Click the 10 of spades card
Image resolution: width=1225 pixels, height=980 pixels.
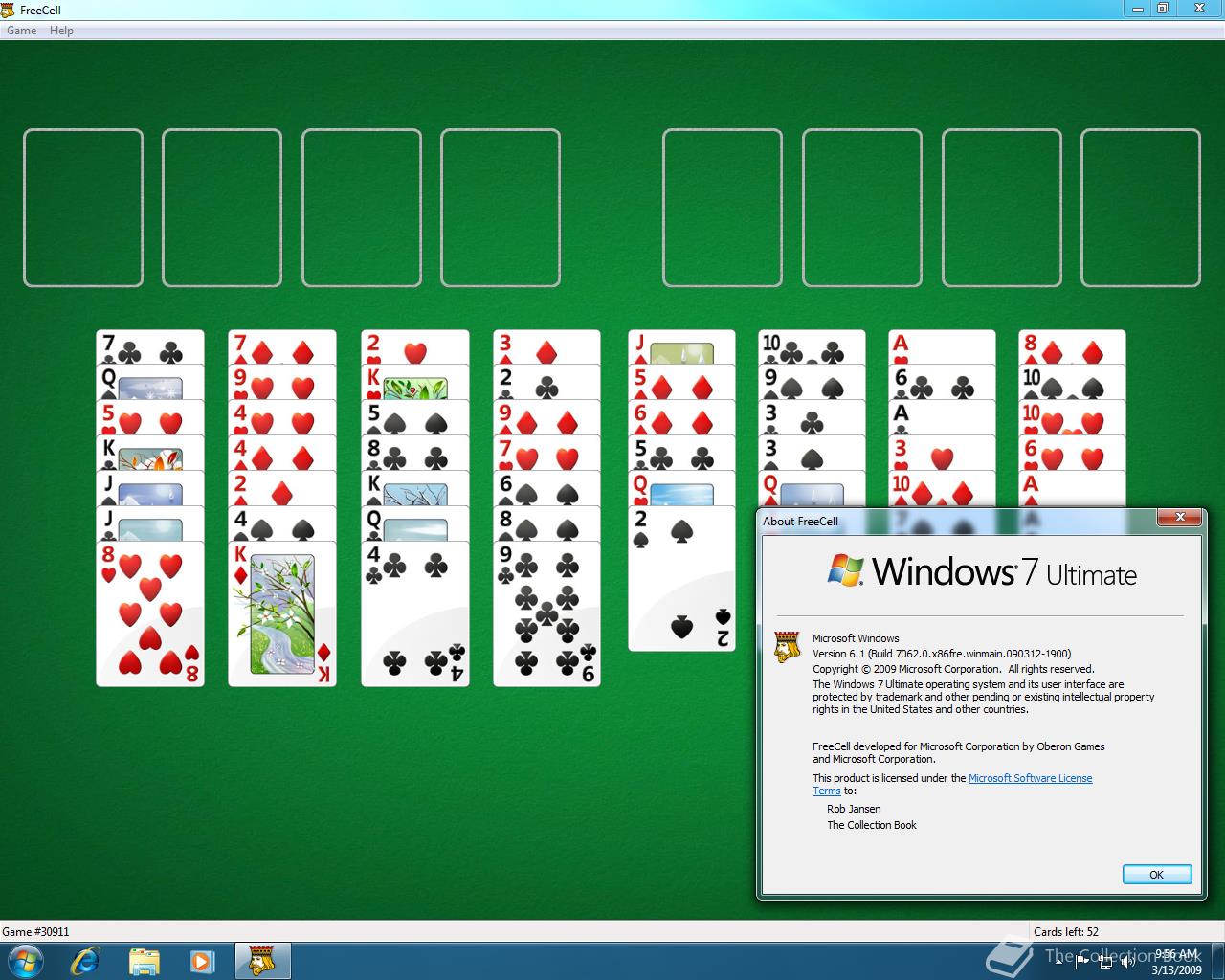[x=1072, y=382]
